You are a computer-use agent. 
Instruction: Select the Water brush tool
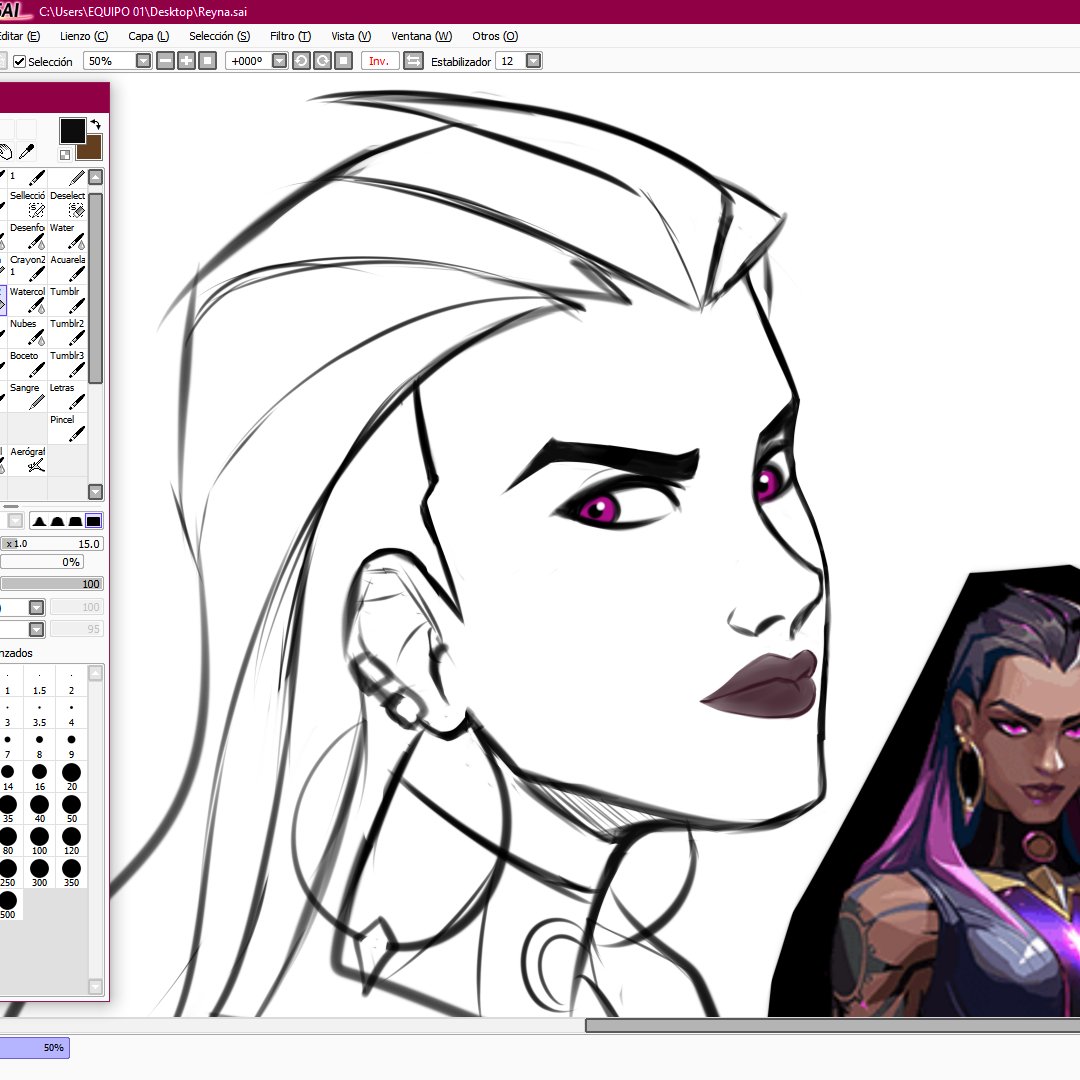68,236
